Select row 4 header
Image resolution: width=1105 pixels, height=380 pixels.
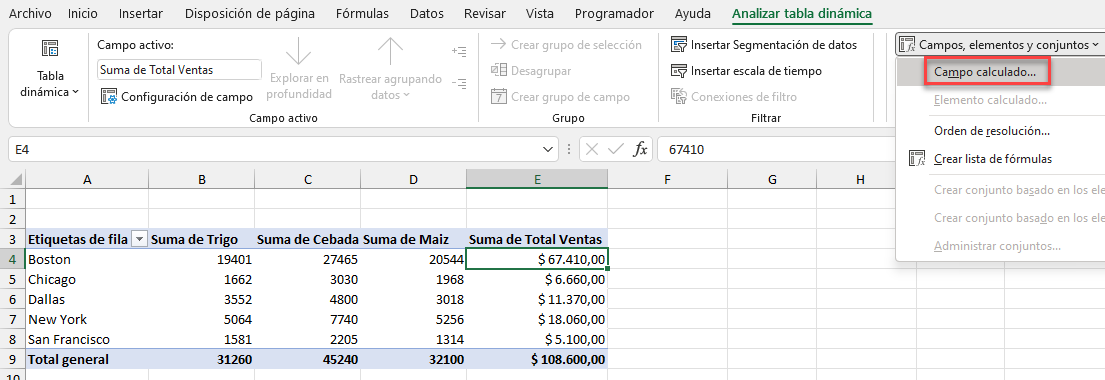point(13,259)
